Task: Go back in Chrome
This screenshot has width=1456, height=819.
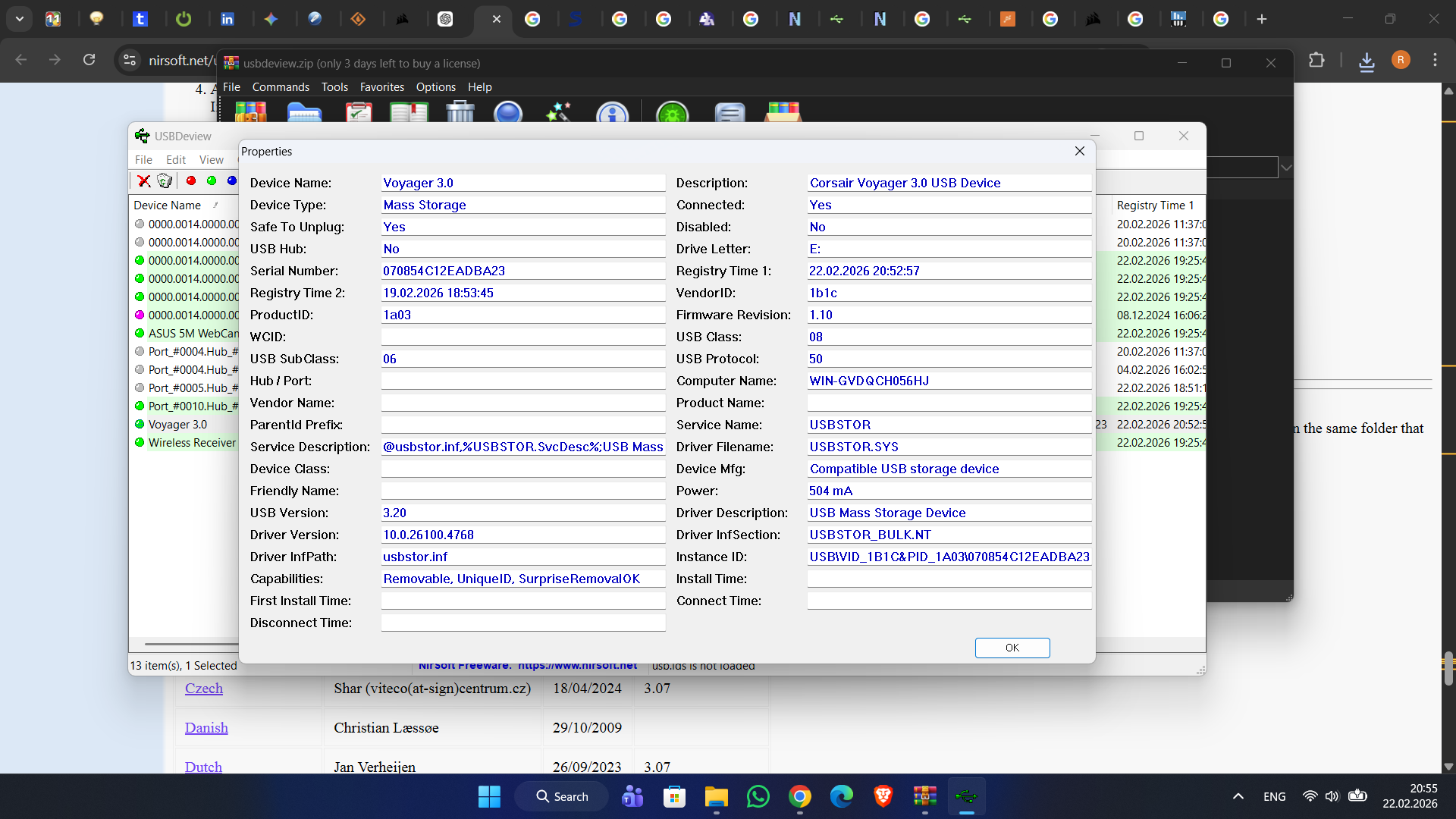Action: coord(21,60)
